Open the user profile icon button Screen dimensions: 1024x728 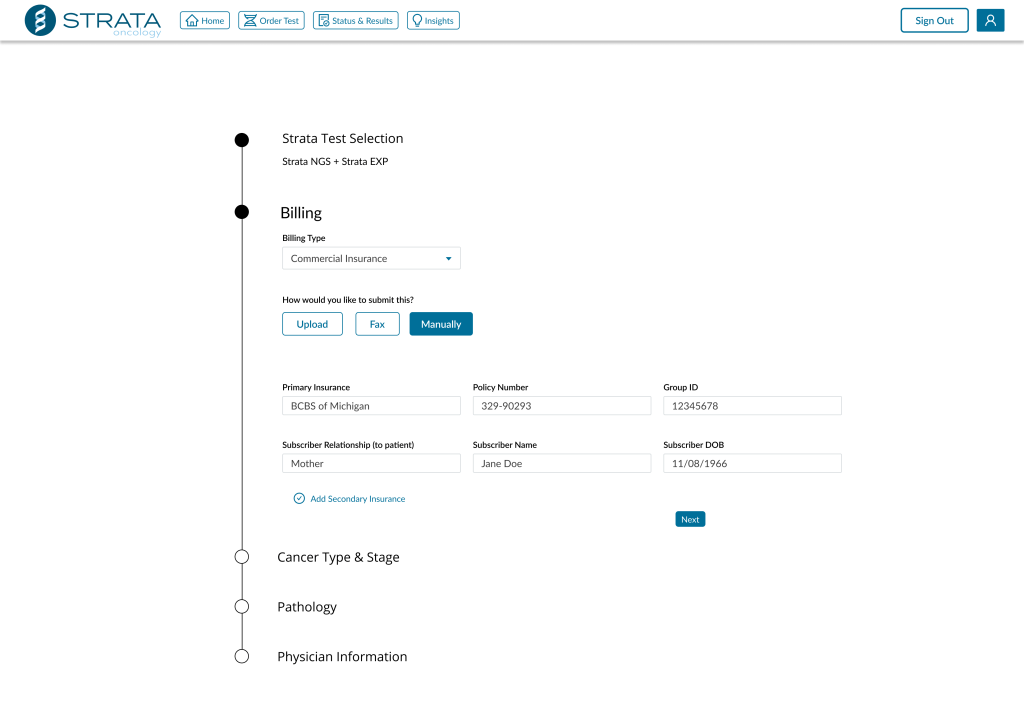[990, 20]
